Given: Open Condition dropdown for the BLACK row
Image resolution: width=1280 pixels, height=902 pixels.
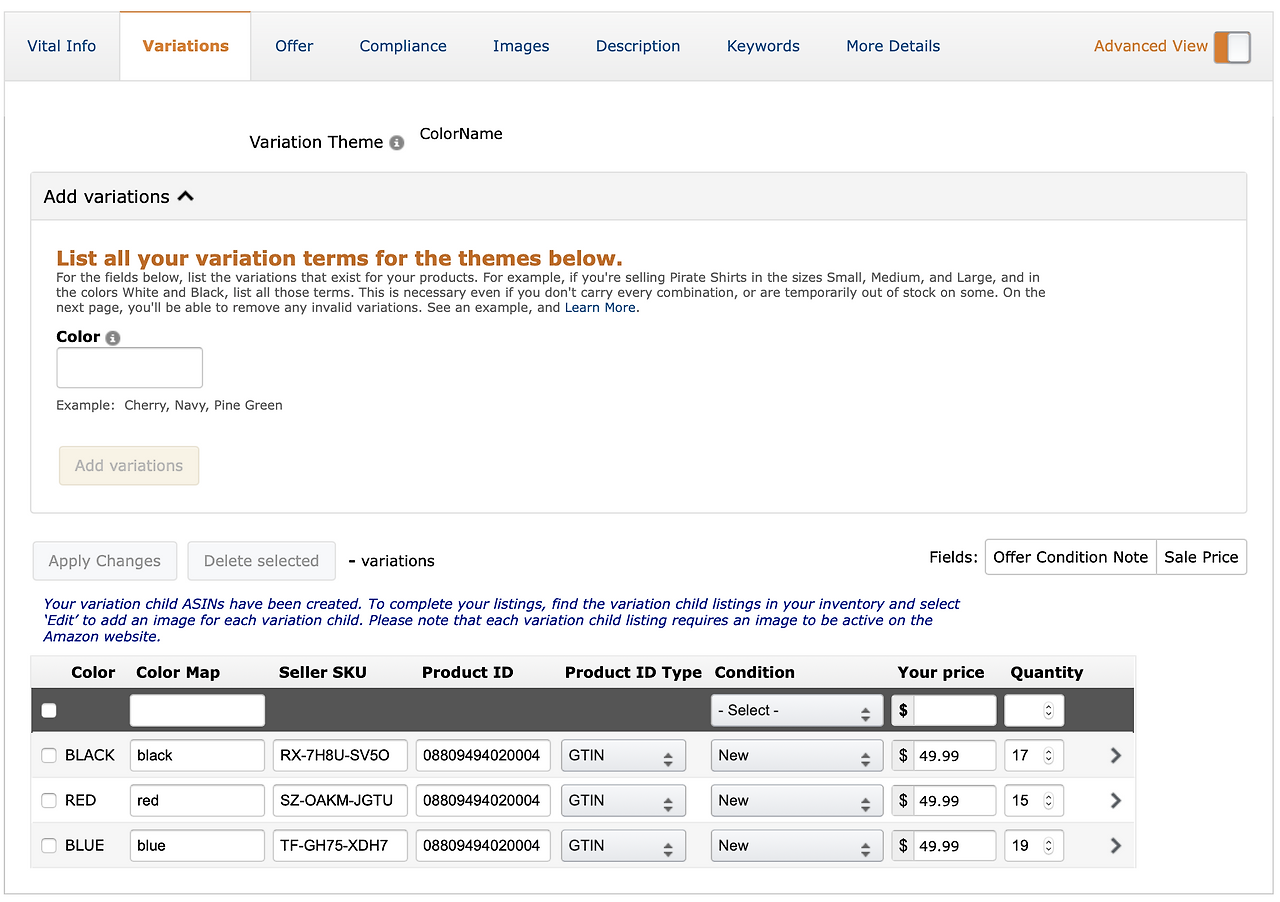Looking at the screenshot, I should 797,756.
